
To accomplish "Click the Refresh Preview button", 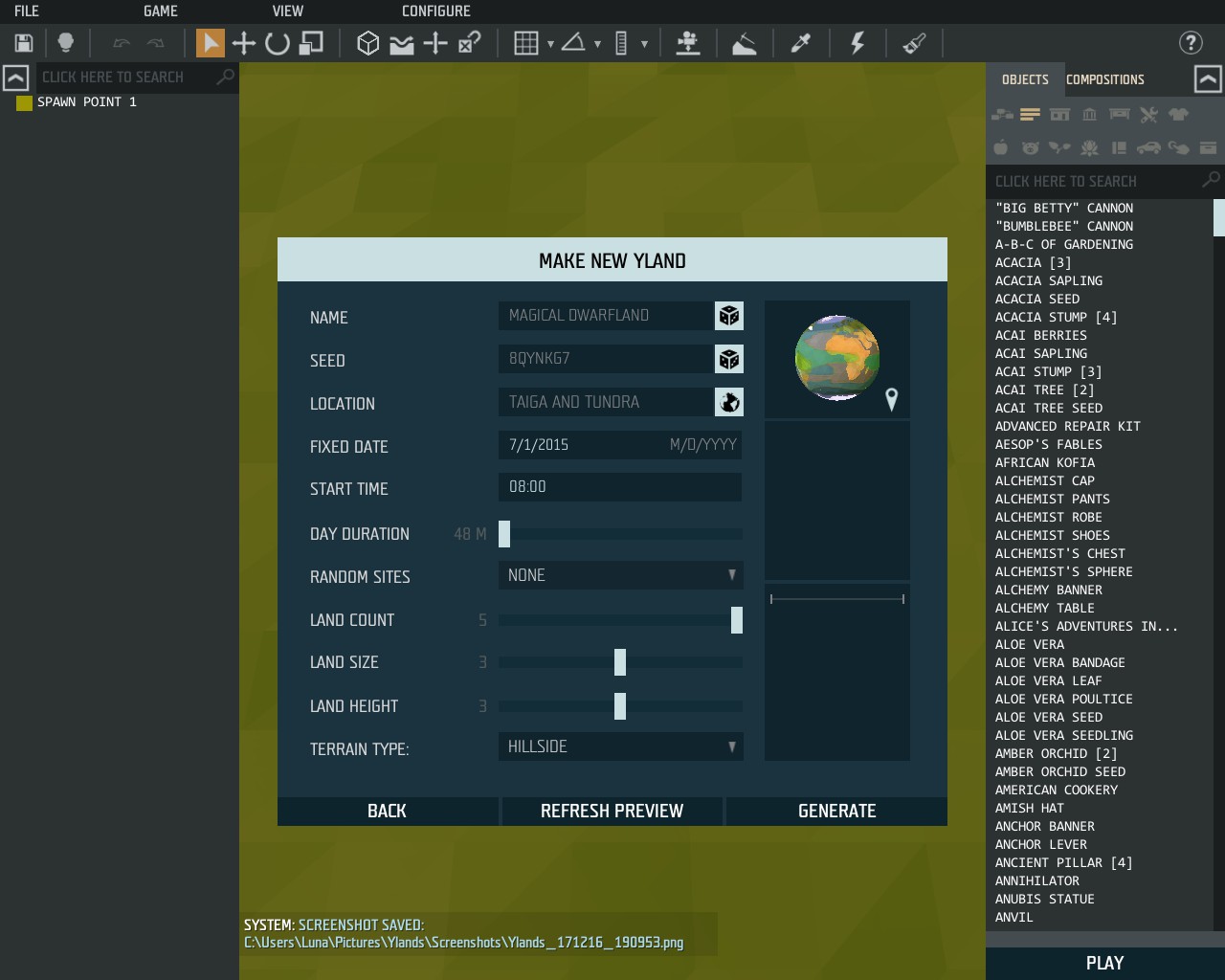I will (x=612, y=811).
